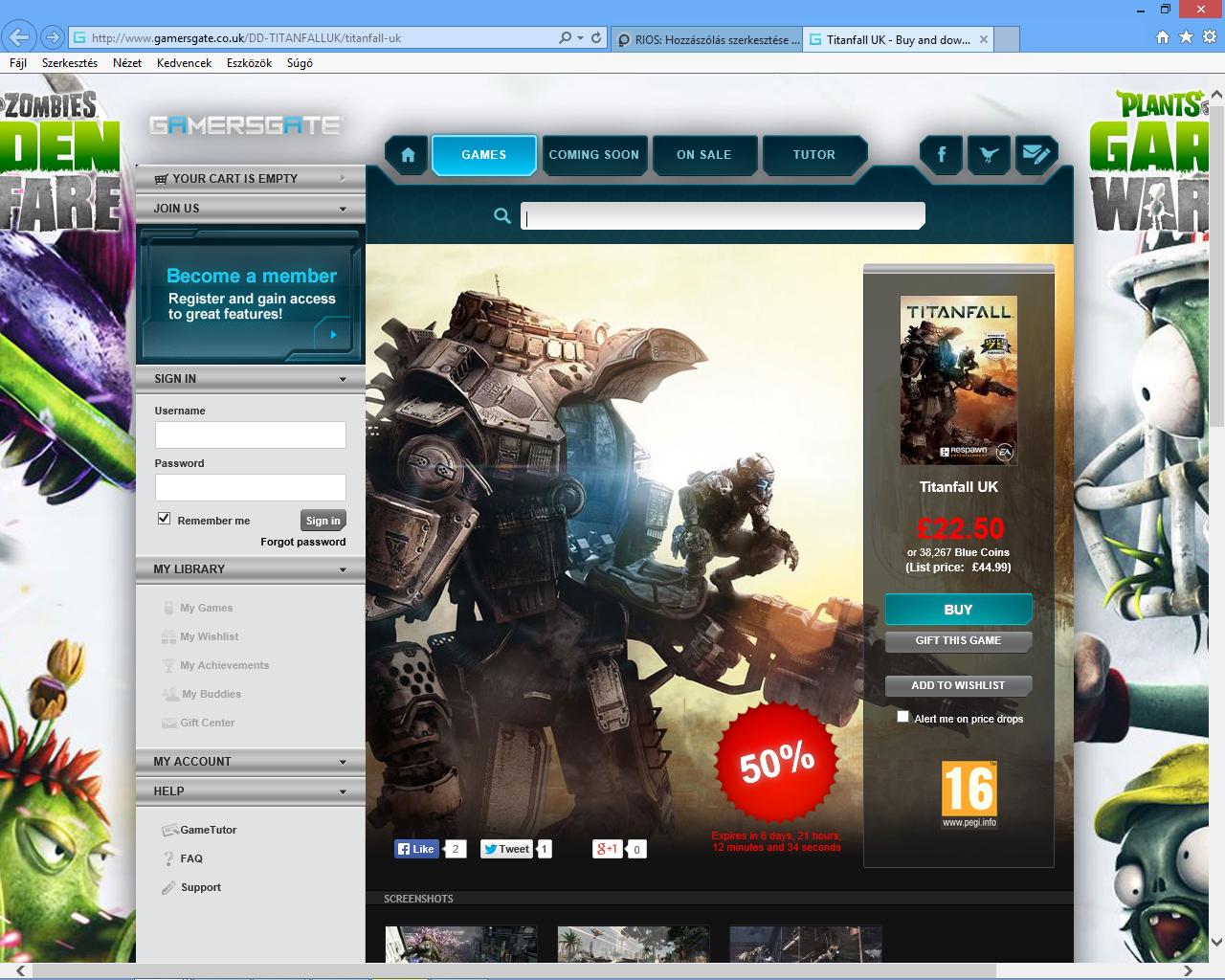1225x980 pixels.
Task: Open My Buddies link
Action: click(x=212, y=694)
